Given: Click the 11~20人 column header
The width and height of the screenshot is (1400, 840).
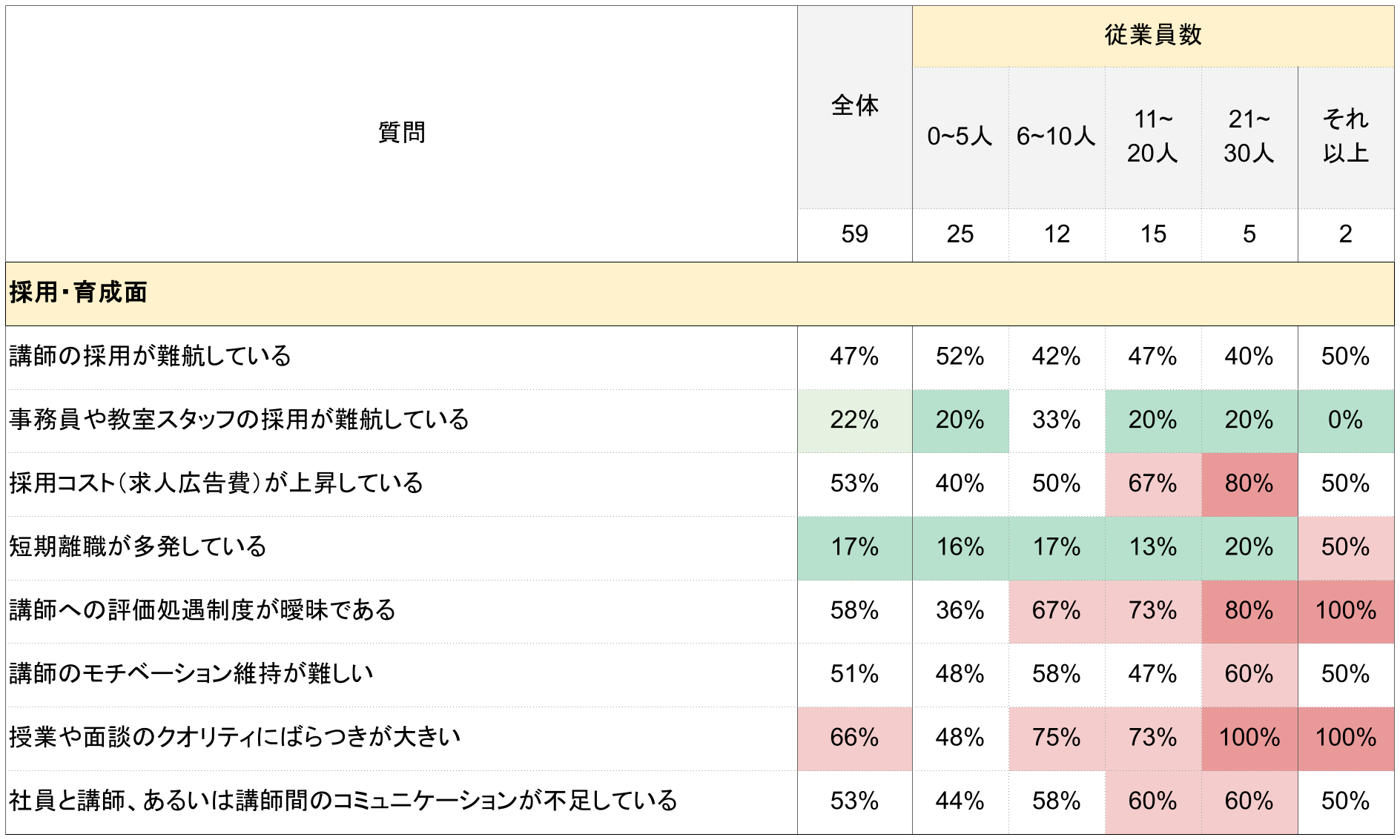Looking at the screenshot, I should point(1152,136).
